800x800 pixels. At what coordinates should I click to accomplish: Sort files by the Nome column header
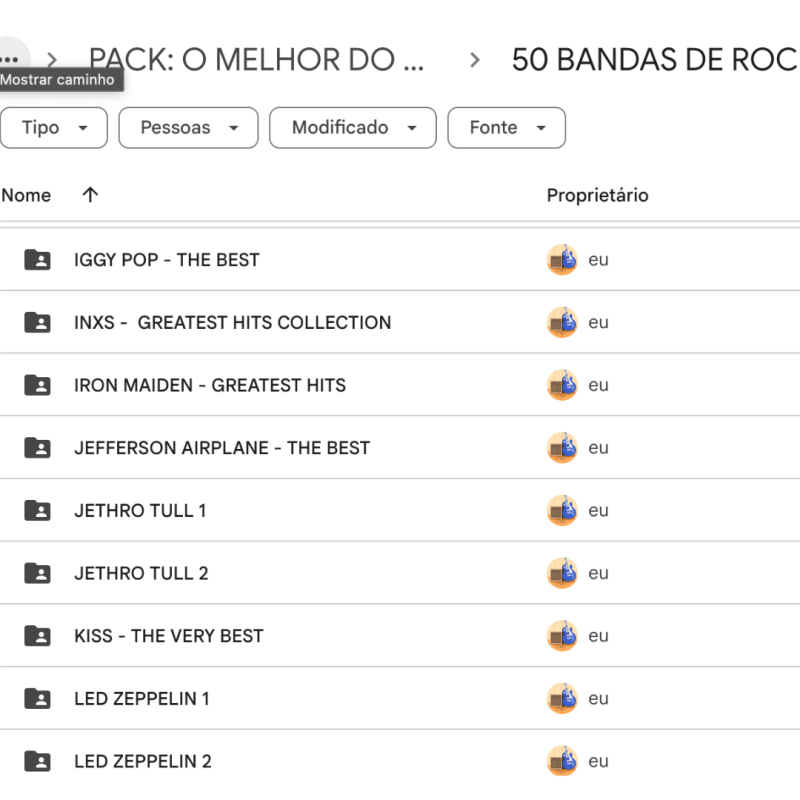27,195
